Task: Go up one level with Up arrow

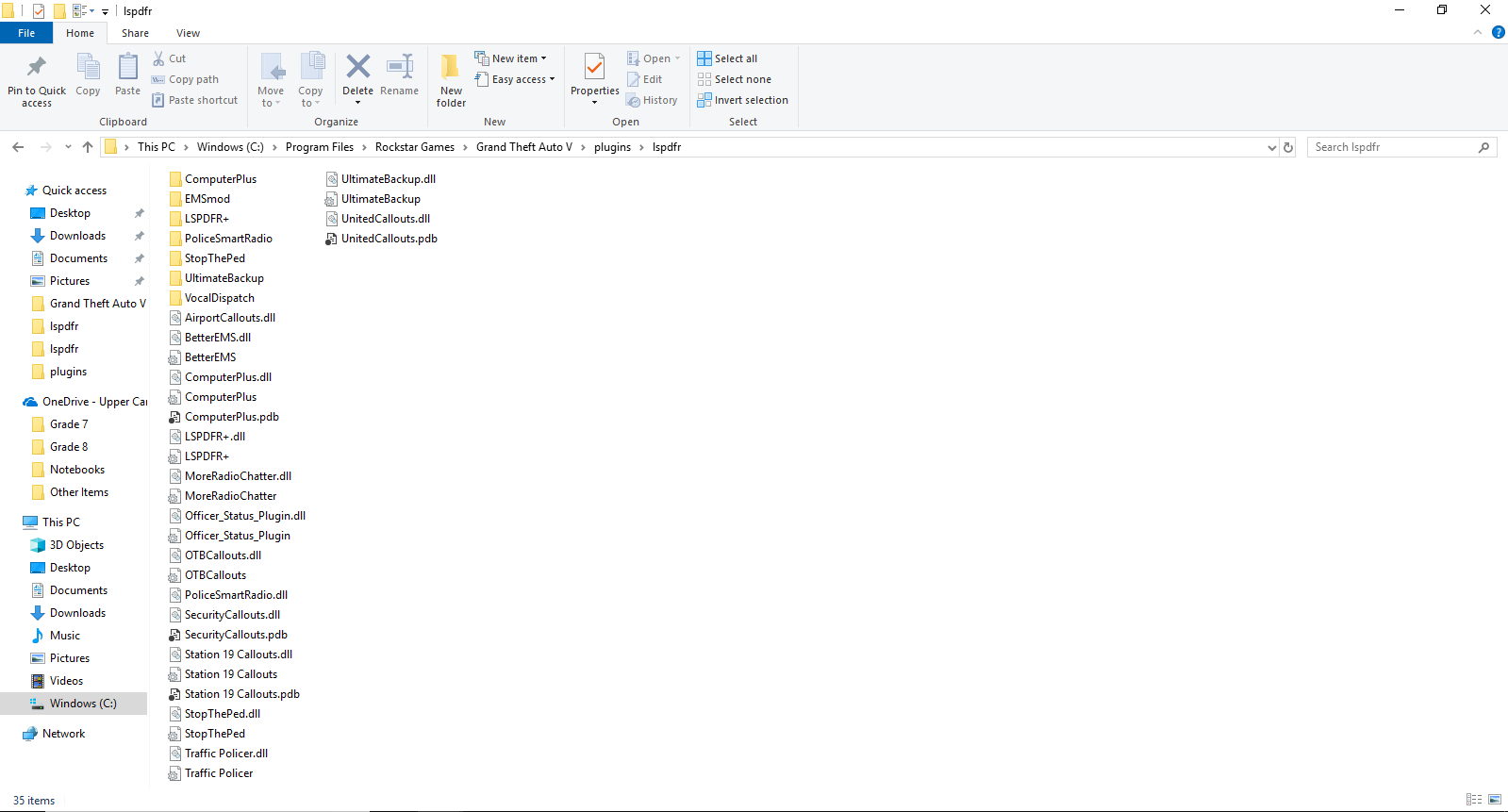Action: (x=88, y=147)
